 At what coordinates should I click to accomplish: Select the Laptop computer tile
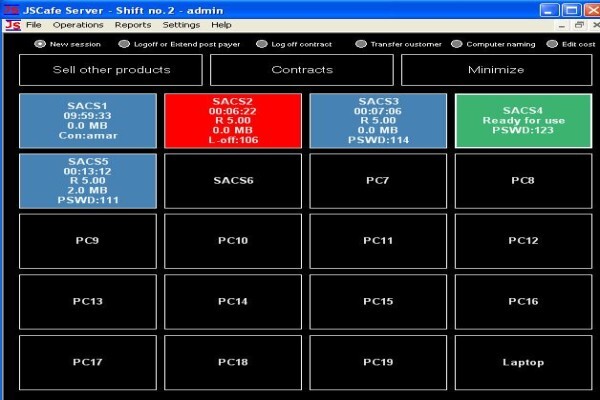[x=523, y=362]
